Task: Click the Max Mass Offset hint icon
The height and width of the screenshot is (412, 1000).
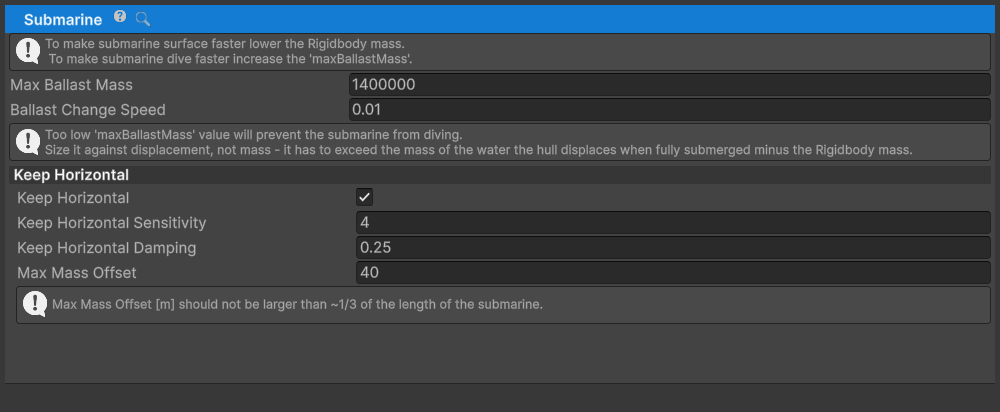Action: (34, 304)
